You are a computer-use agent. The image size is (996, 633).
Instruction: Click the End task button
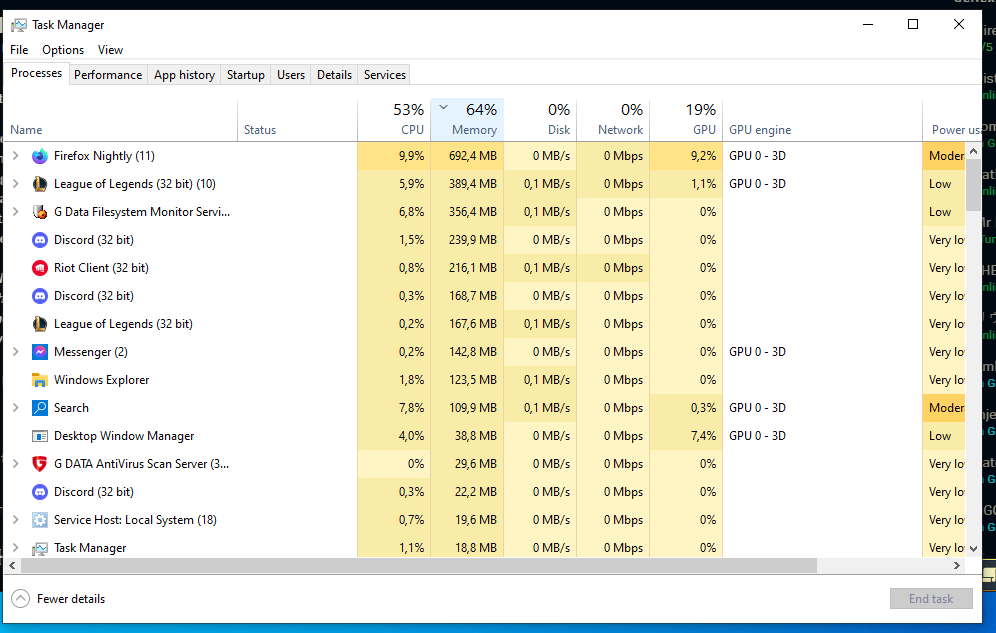[931, 599]
